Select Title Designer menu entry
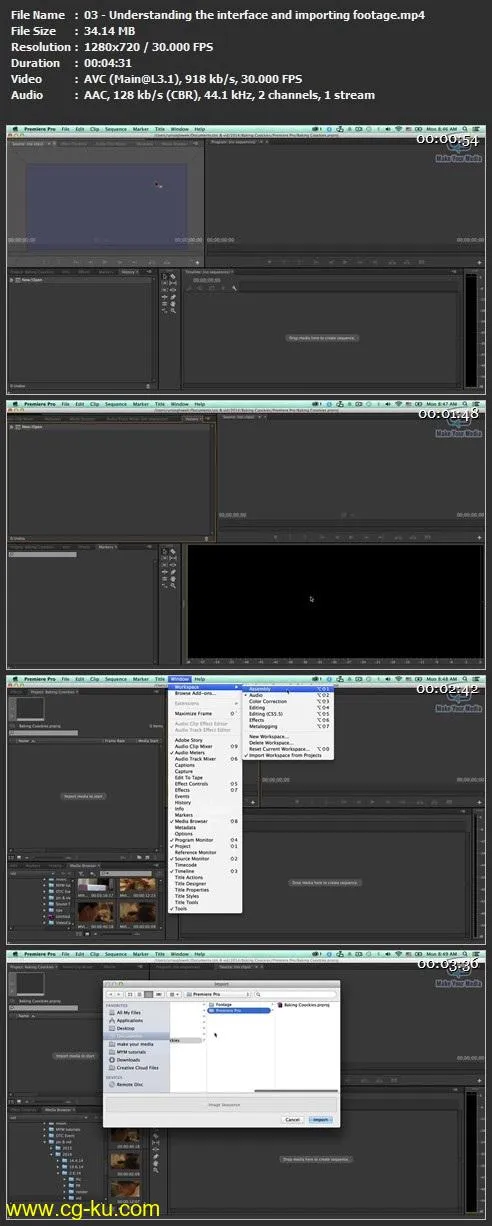Viewport: 492px width, 1226px height. point(205,884)
